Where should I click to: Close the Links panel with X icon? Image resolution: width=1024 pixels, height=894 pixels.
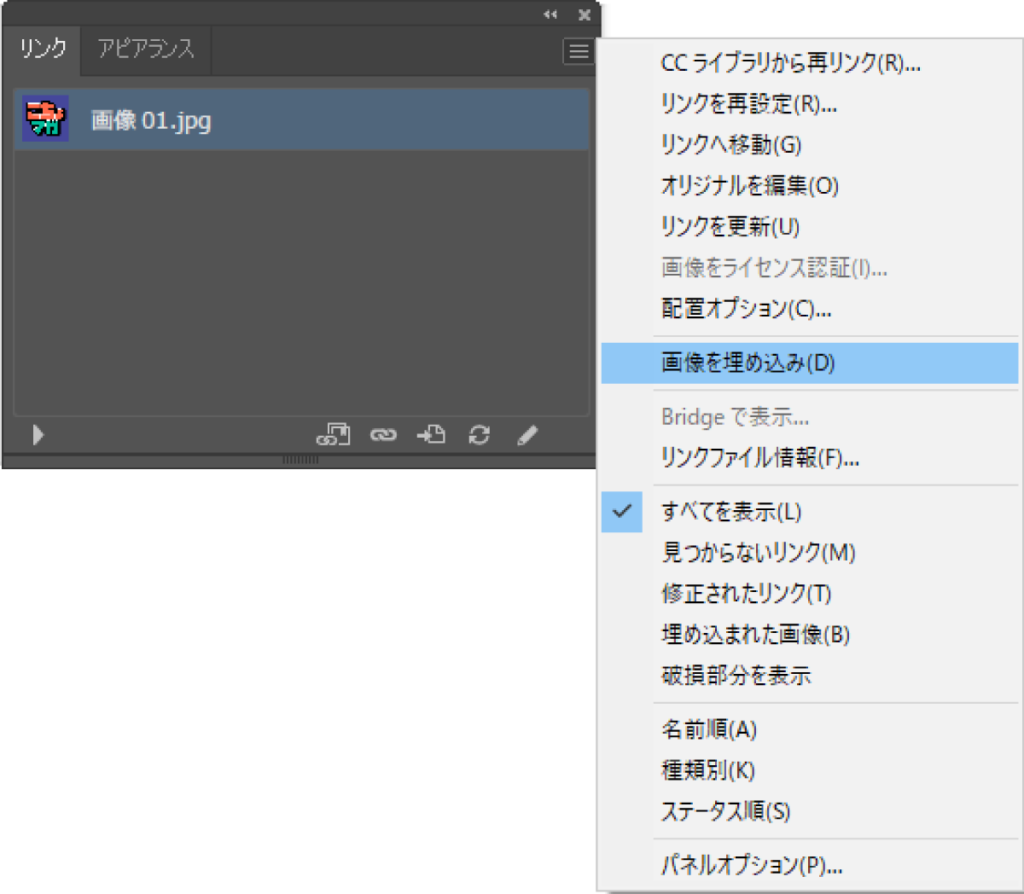[x=584, y=14]
